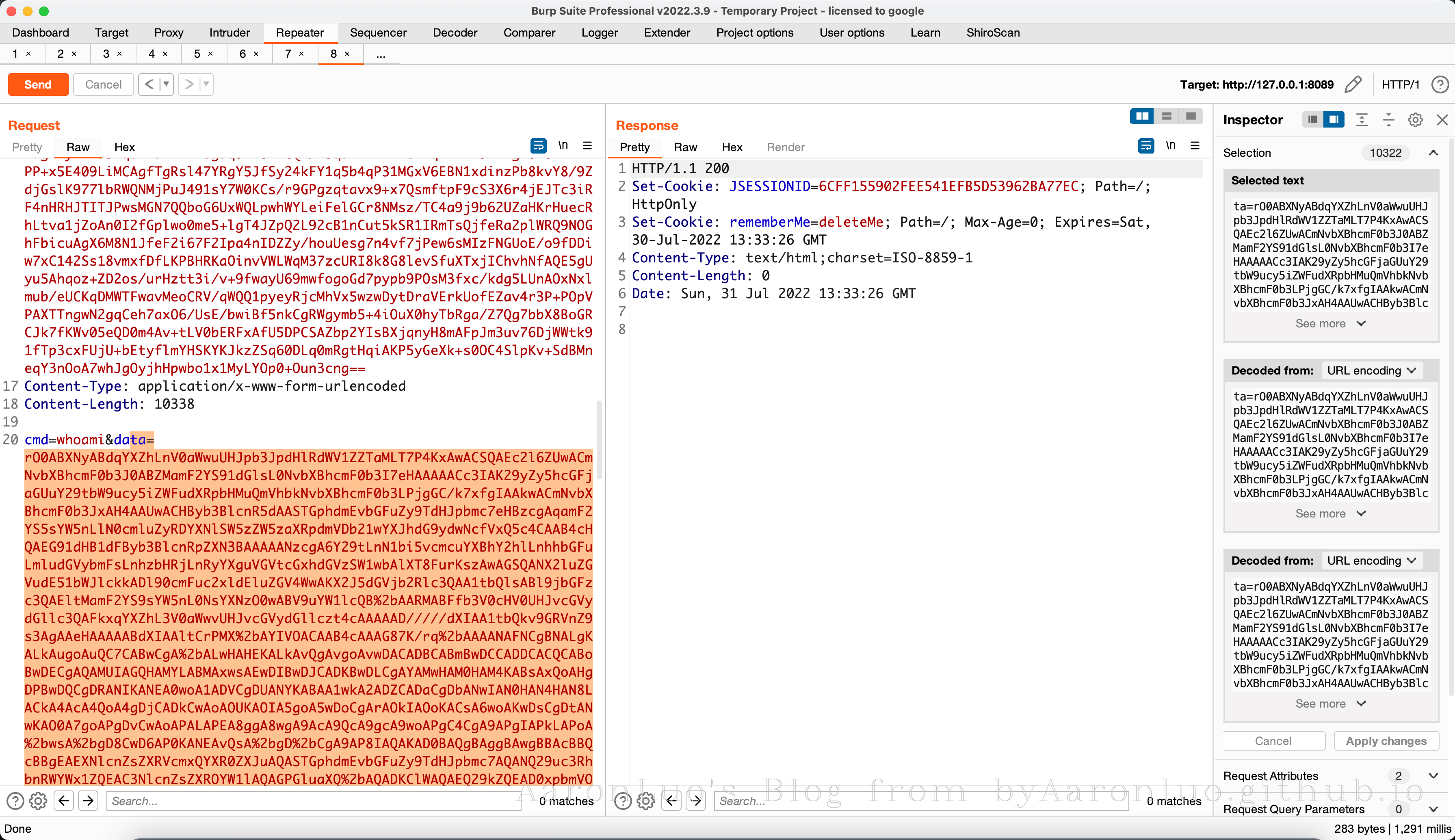Screen dimensions: 1455x840
Task: Open Inspector settings gear
Action: coord(1415,119)
